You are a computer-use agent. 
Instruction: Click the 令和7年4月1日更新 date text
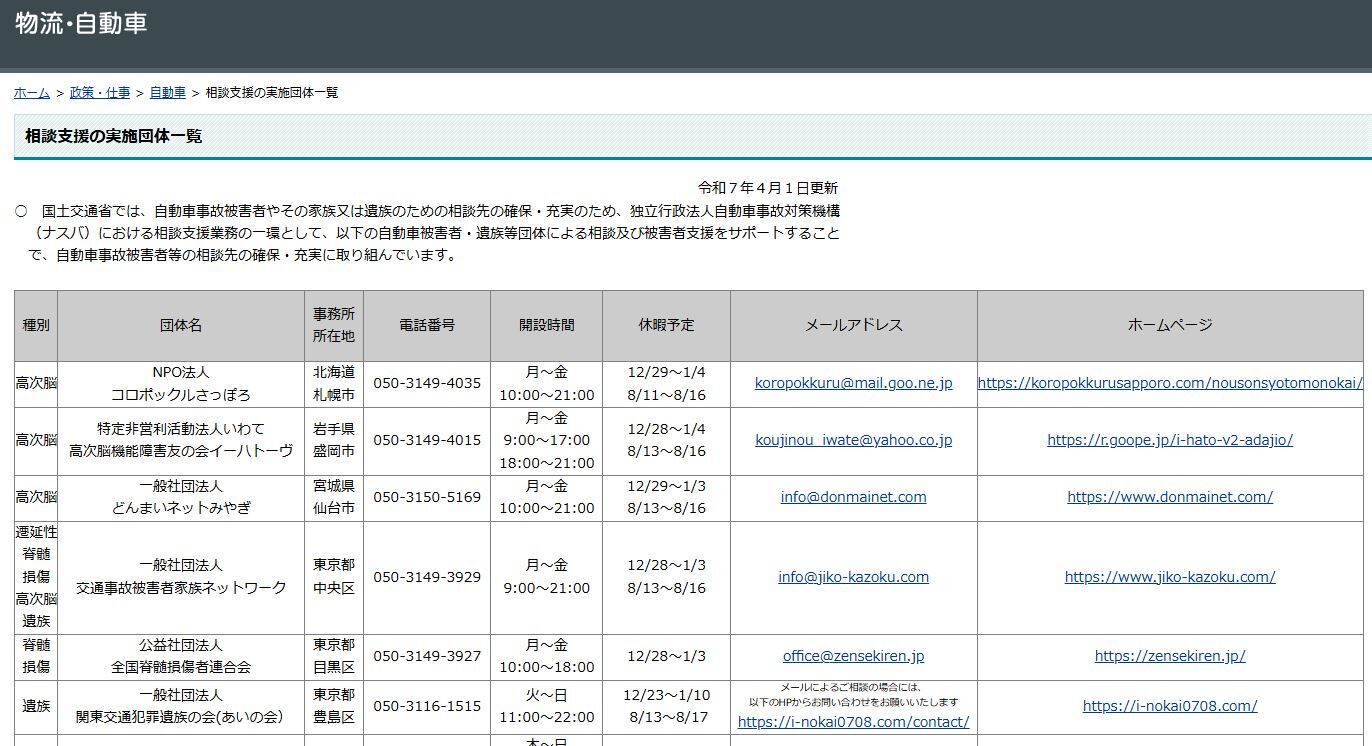pyautogui.click(x=768, y=188)
